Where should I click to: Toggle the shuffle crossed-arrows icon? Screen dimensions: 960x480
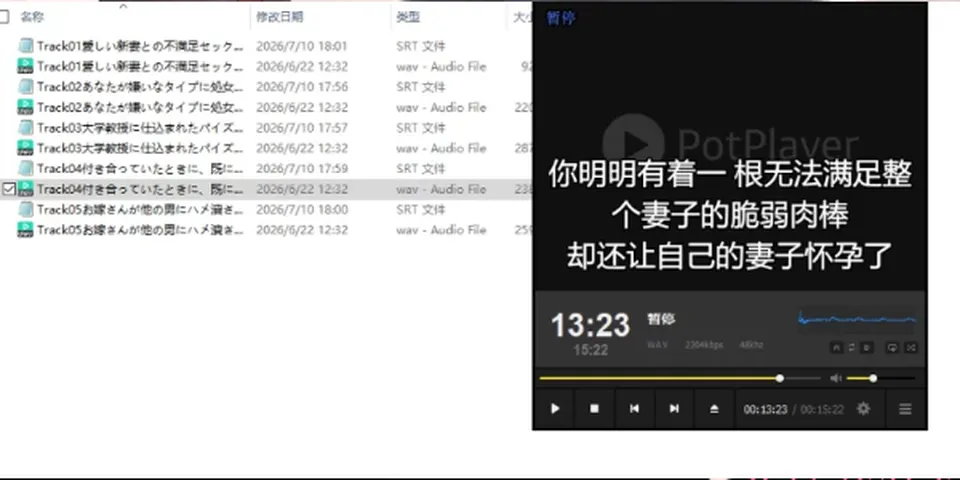[910, 347]
